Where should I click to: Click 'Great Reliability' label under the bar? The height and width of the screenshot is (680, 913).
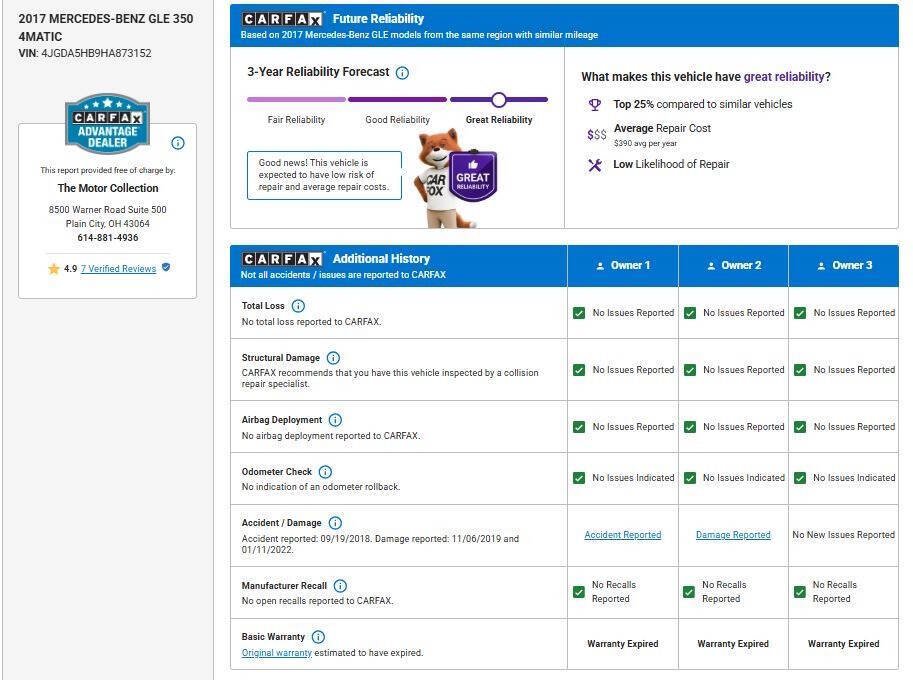tap(499, 120)
